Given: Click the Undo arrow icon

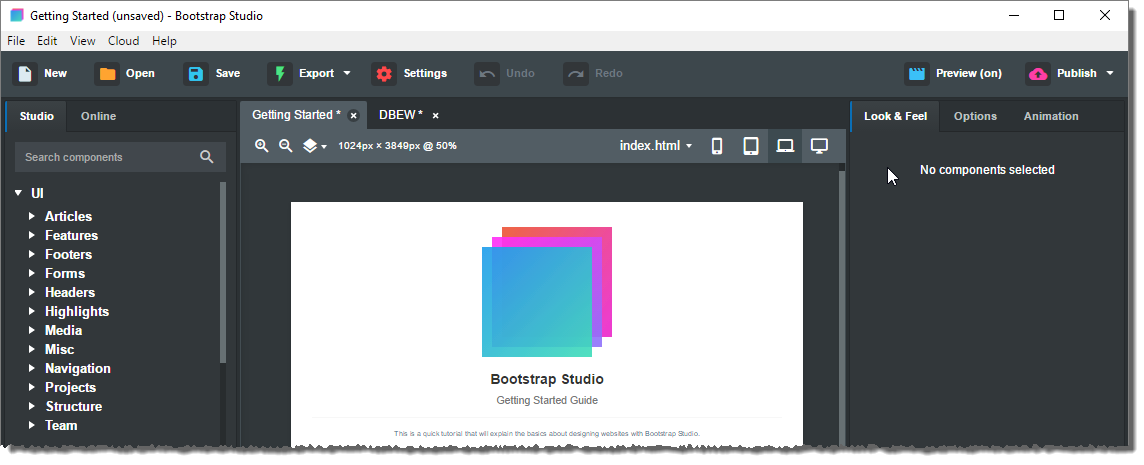Looking at the screenshot, I should tap(487, 74).
